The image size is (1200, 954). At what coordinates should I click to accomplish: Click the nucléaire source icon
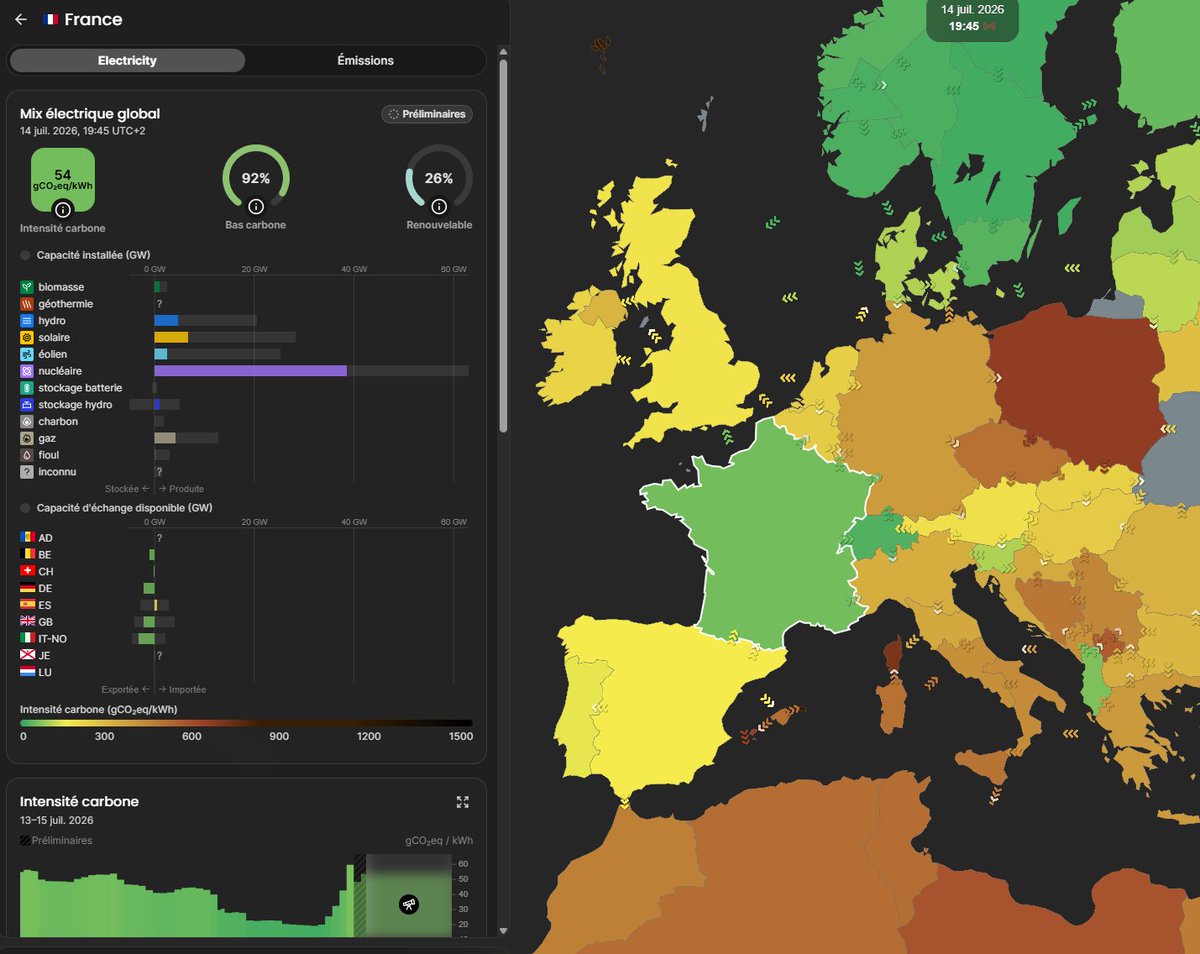pos(27,371)
